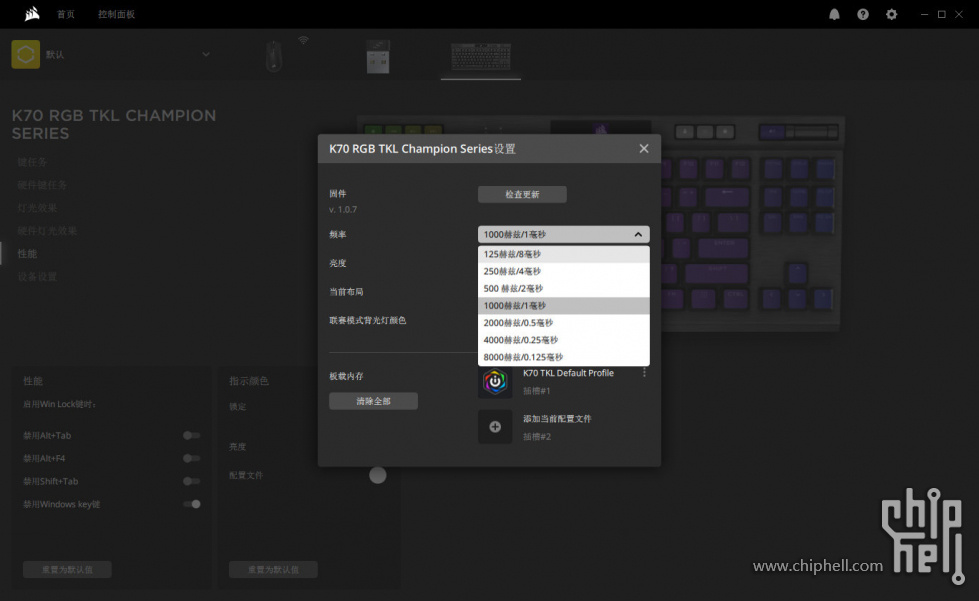Image resolution: width=979 pixels, height=601 pixels.
Task: Open the help question mark icon
Action: pyautogui.click(x=863, y=14)
